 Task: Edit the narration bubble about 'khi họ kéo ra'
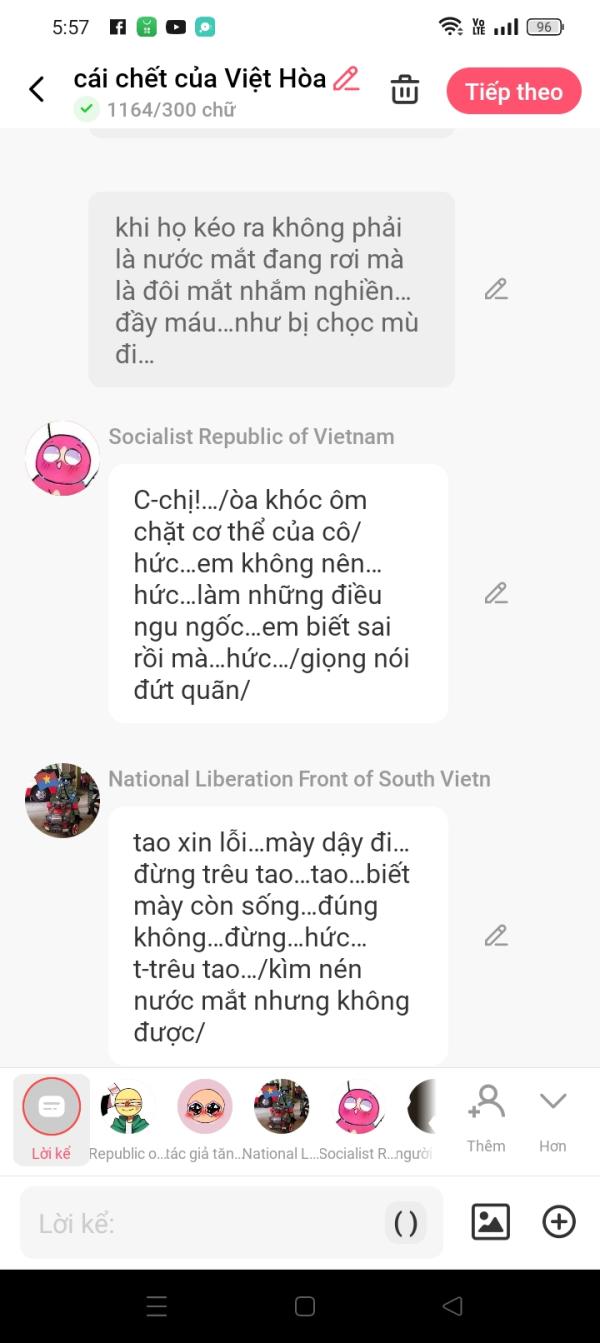click(x=496, y=290)
